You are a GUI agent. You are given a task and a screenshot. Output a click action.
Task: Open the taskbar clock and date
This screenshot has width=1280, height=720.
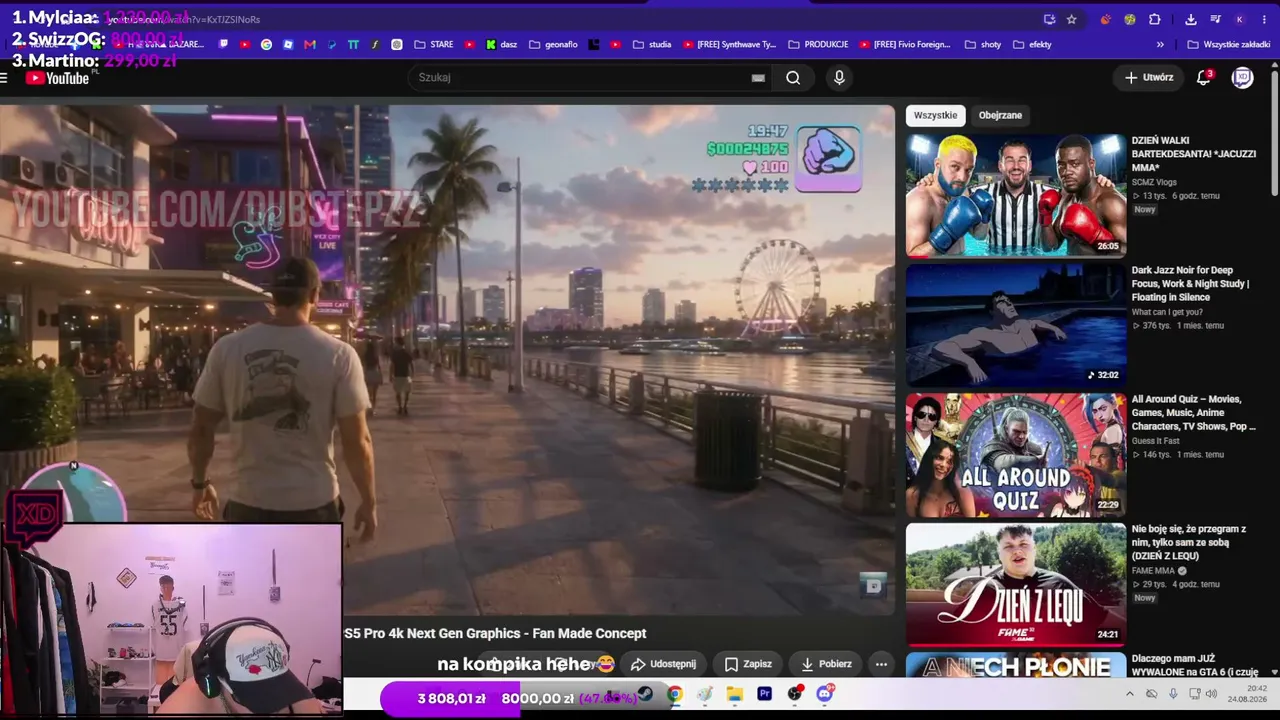coord(1248,693)
